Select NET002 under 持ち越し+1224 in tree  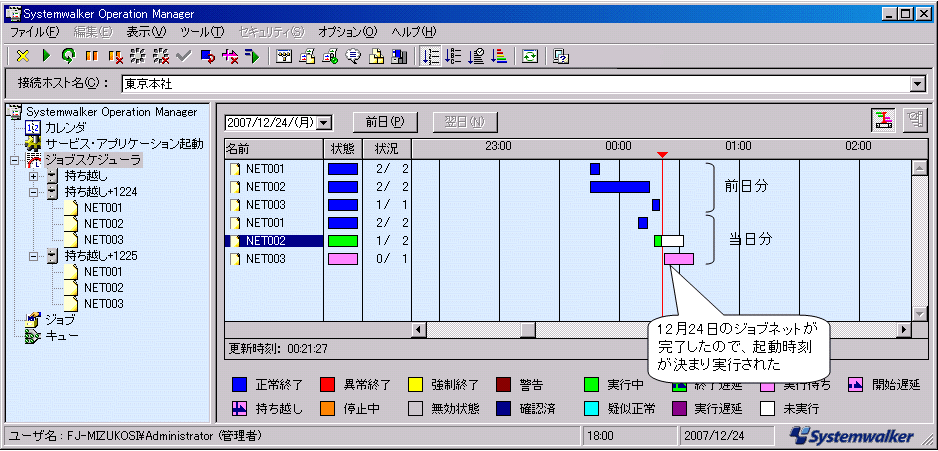(x=103, y=224)
